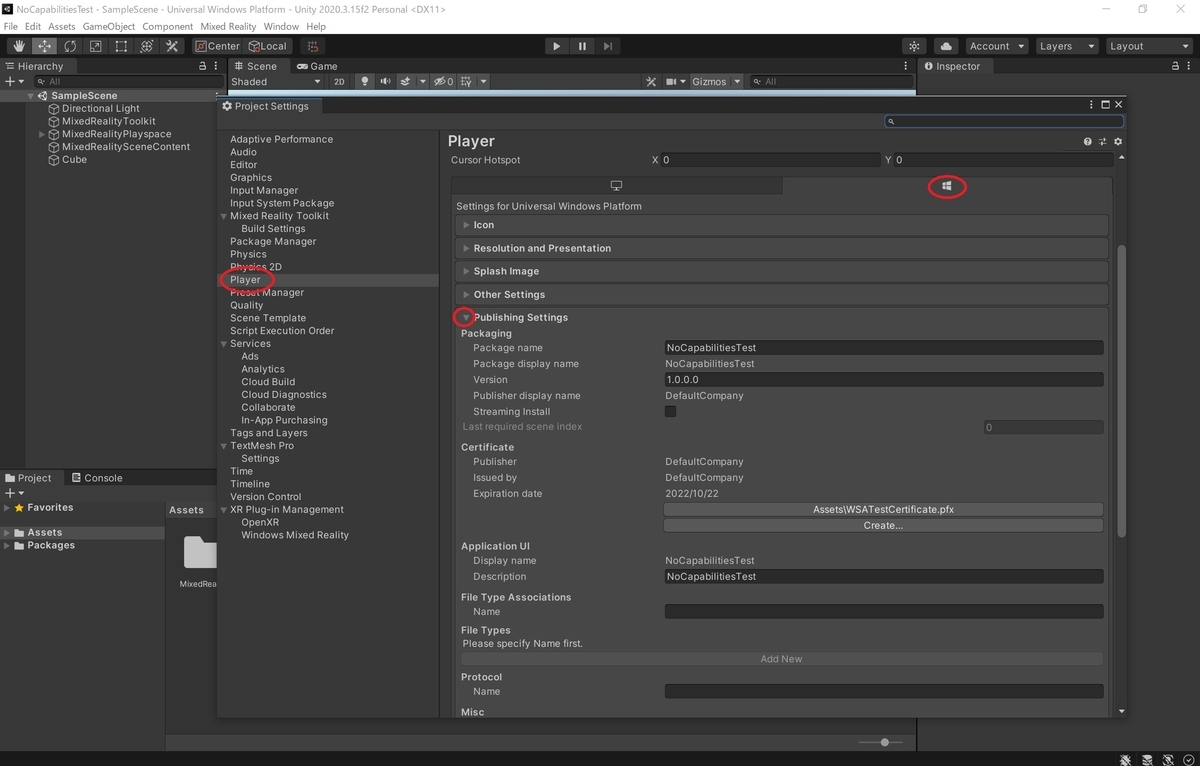Step one frame forward
The width and height of the screenshot is (1200, 766).
coord(608,46)
